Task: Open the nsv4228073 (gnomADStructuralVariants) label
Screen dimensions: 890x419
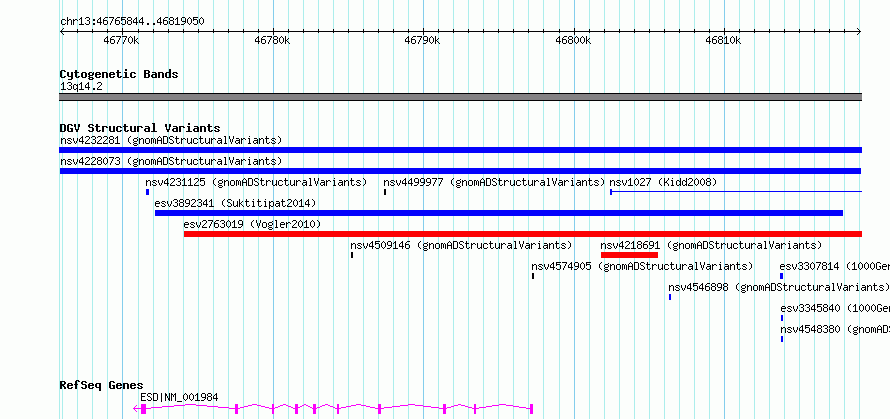Action: (171, 161)
